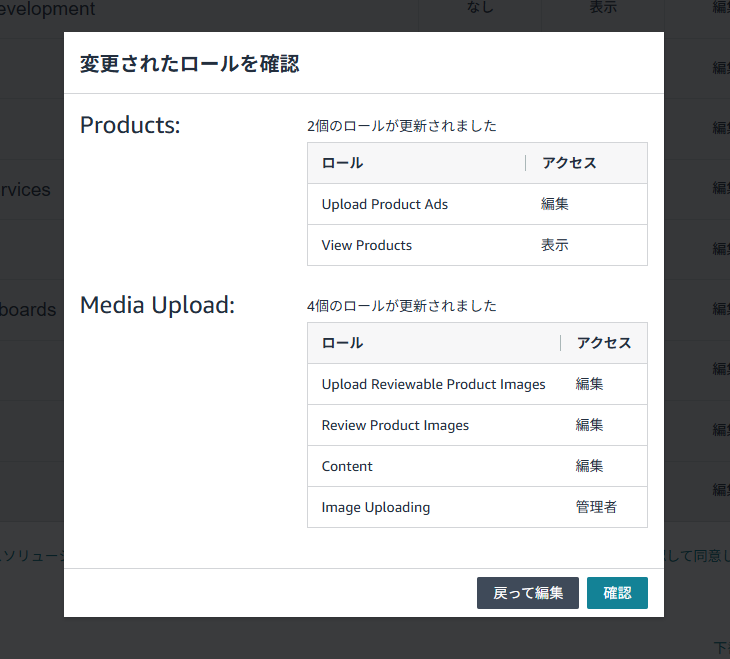Click the 変更されたロールを確認 dialog title
730x659 pixels.
[189, 64]
